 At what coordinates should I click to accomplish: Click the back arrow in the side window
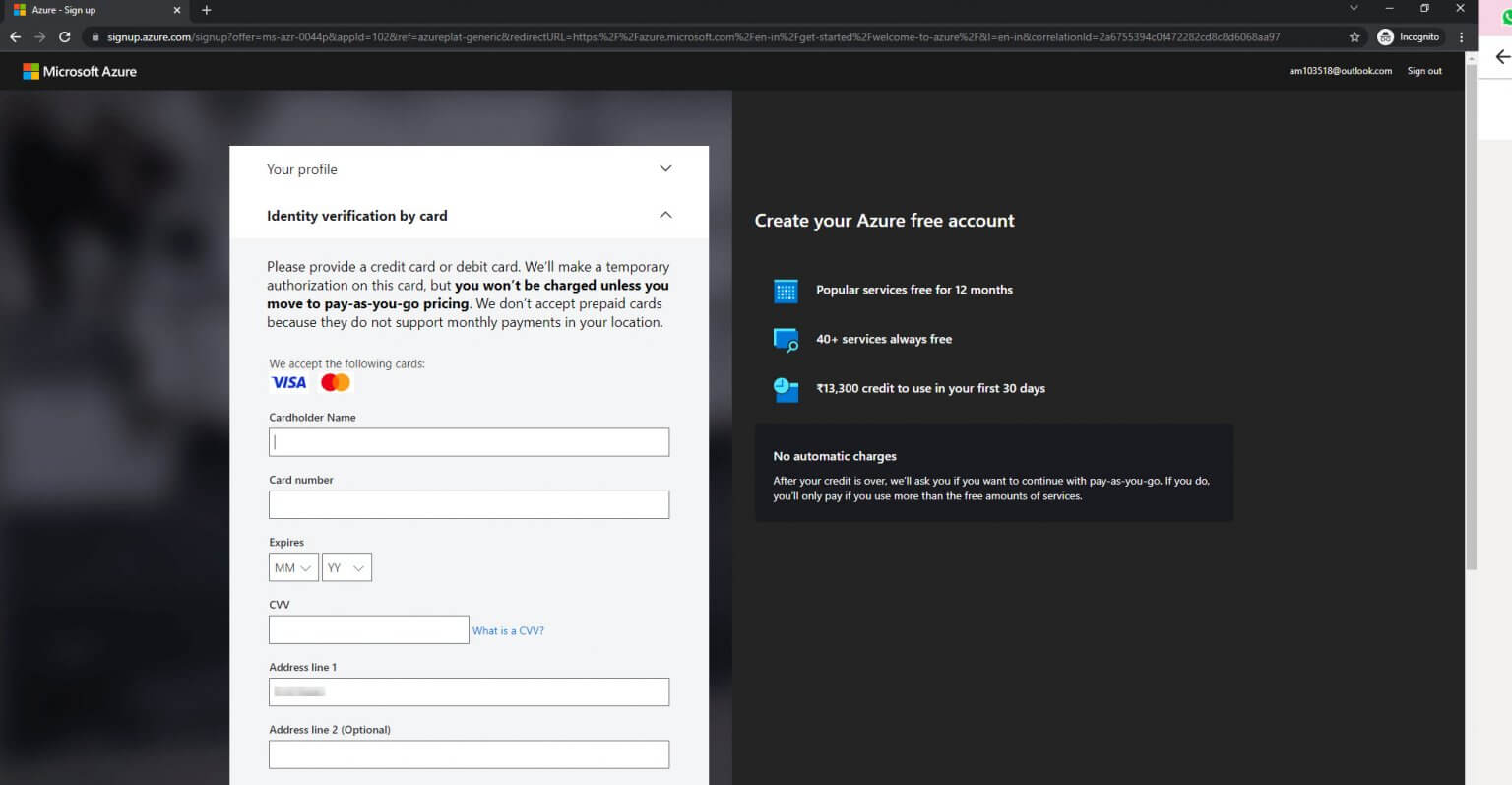click(1502, 57)
